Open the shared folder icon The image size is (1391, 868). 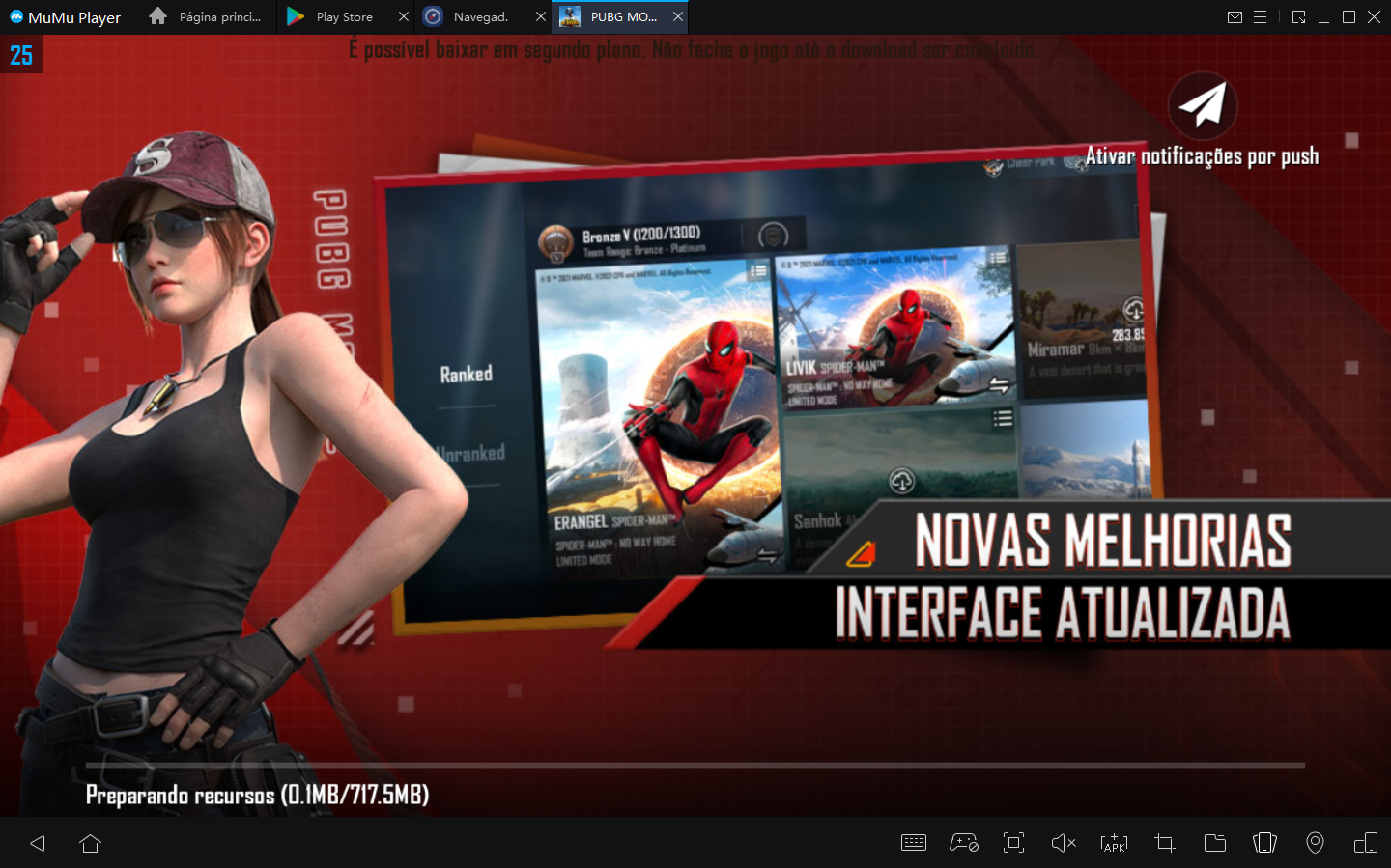click(x=1214, y=843)
